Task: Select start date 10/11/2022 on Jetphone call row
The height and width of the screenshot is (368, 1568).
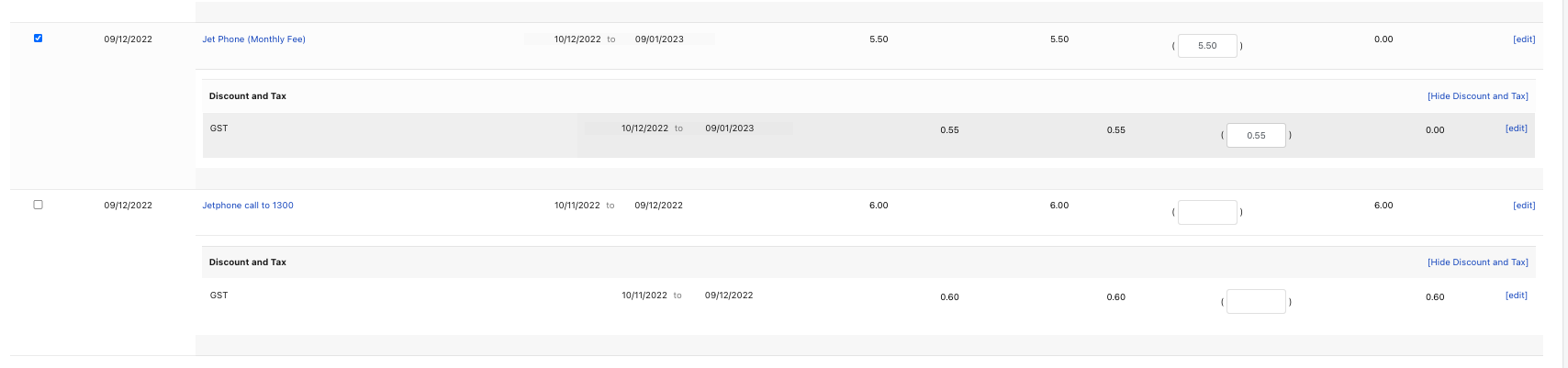Action: [577, 206]
